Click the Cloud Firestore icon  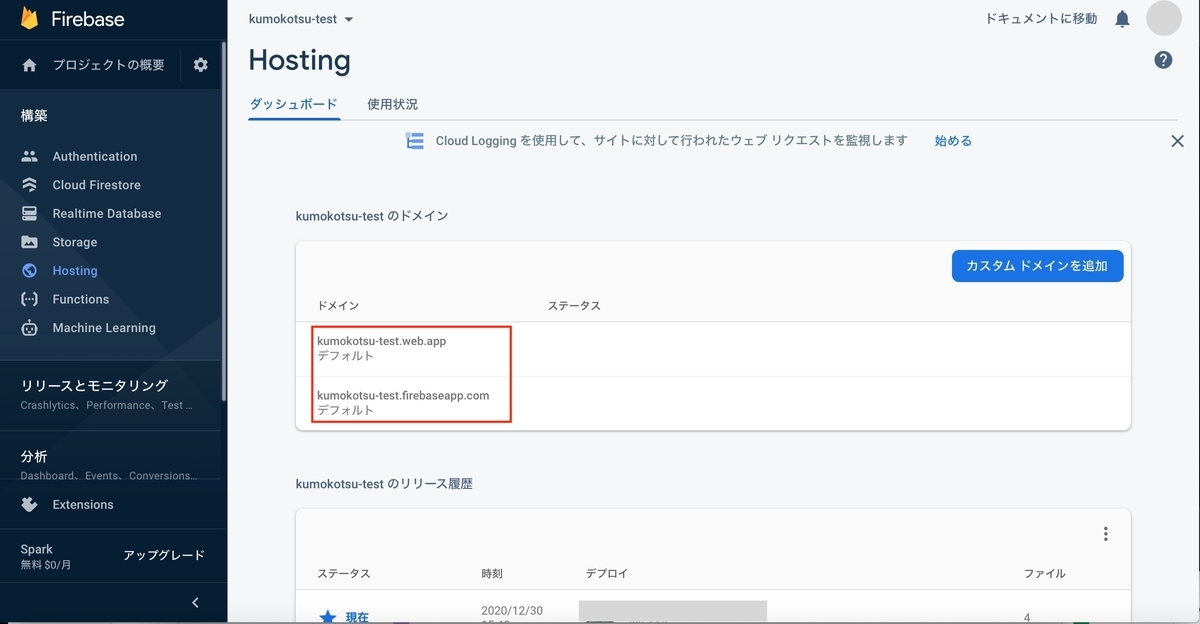[x=29, y=185]
